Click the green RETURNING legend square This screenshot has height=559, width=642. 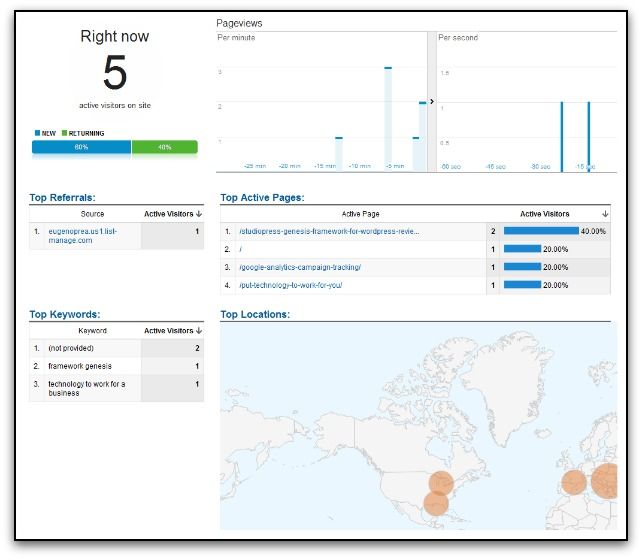click(x=64, y=133)
